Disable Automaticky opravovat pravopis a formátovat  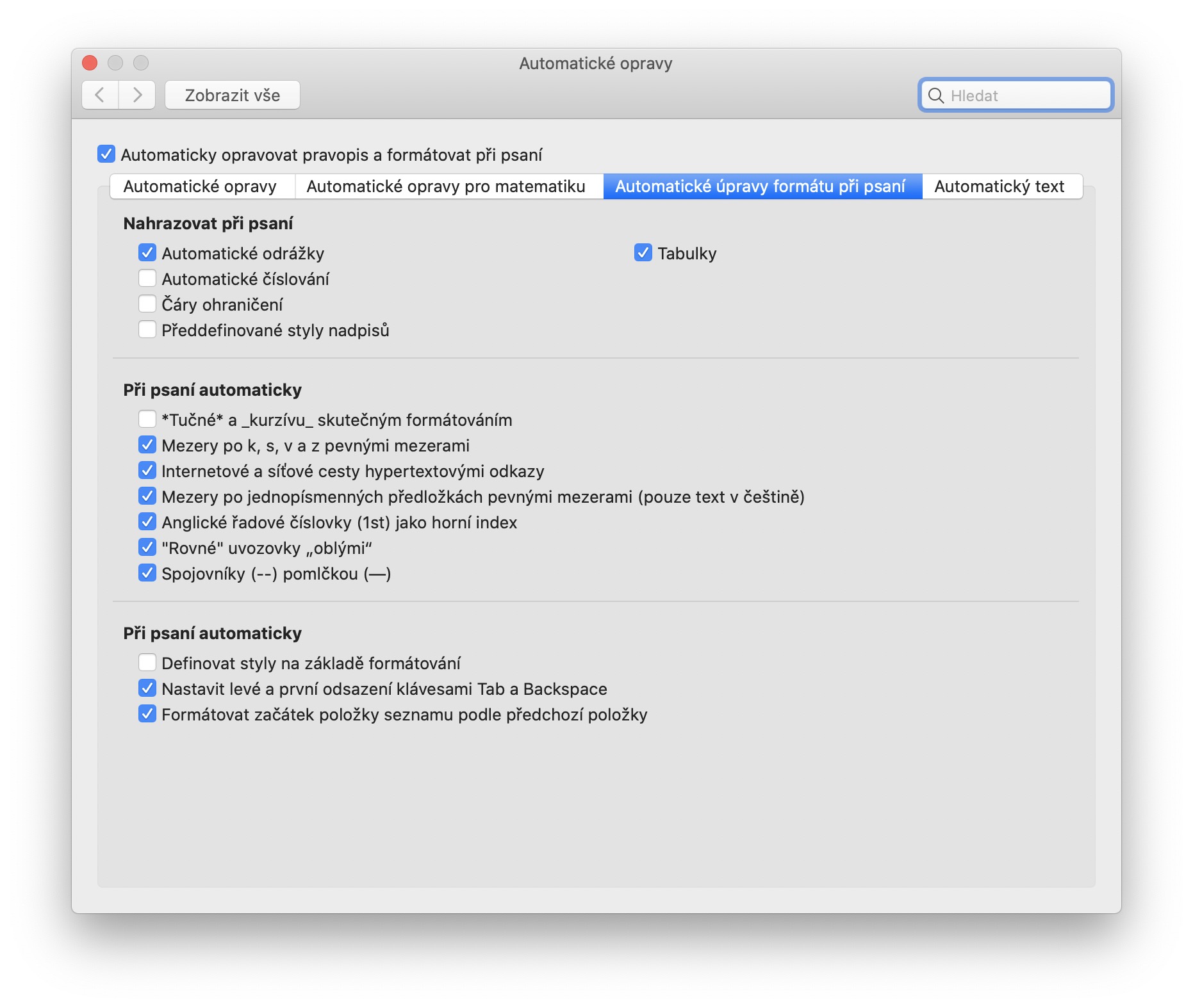(x=106, y=154)
